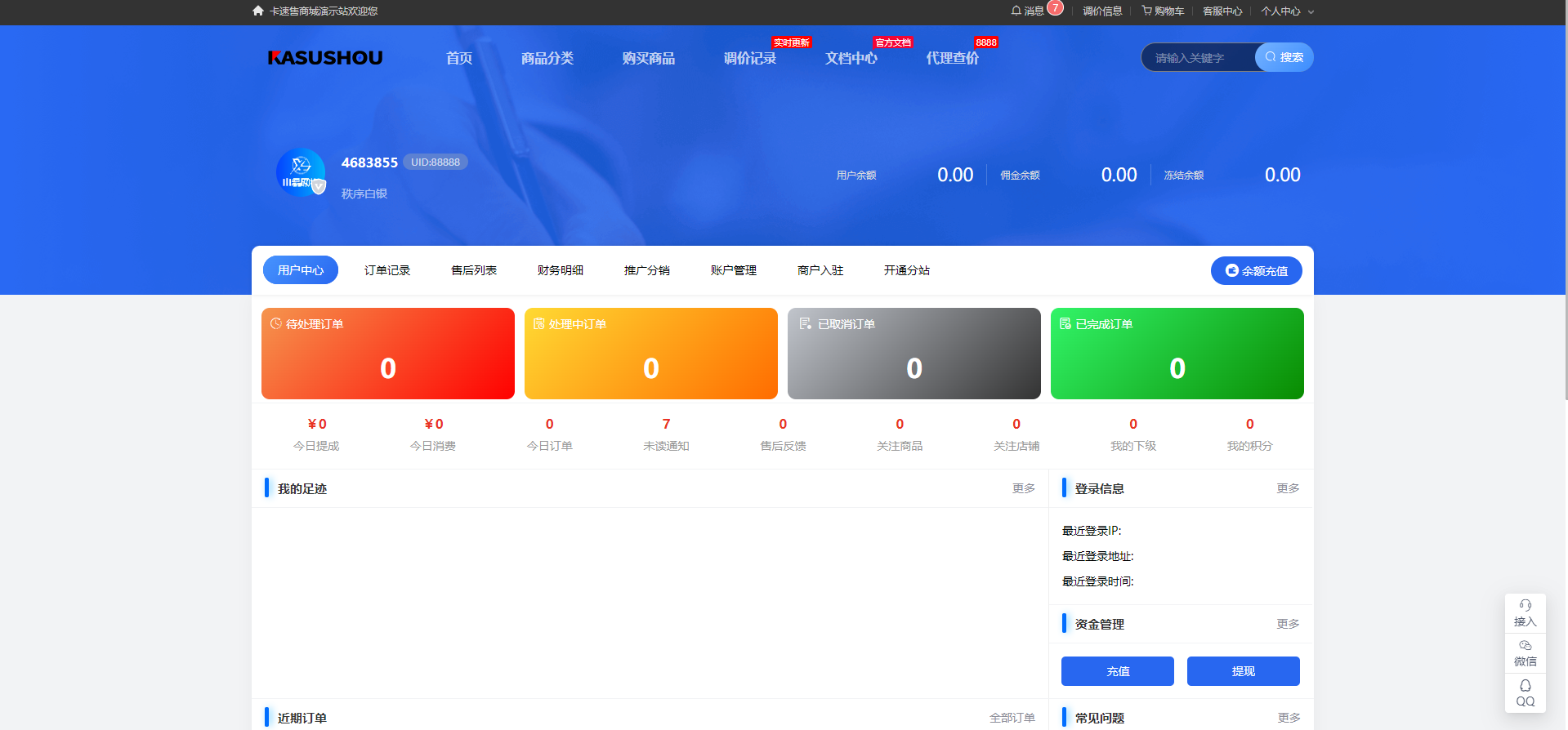1568x730 pixels.
Task: Click the keyword search input field
Action: [1198, 58]
